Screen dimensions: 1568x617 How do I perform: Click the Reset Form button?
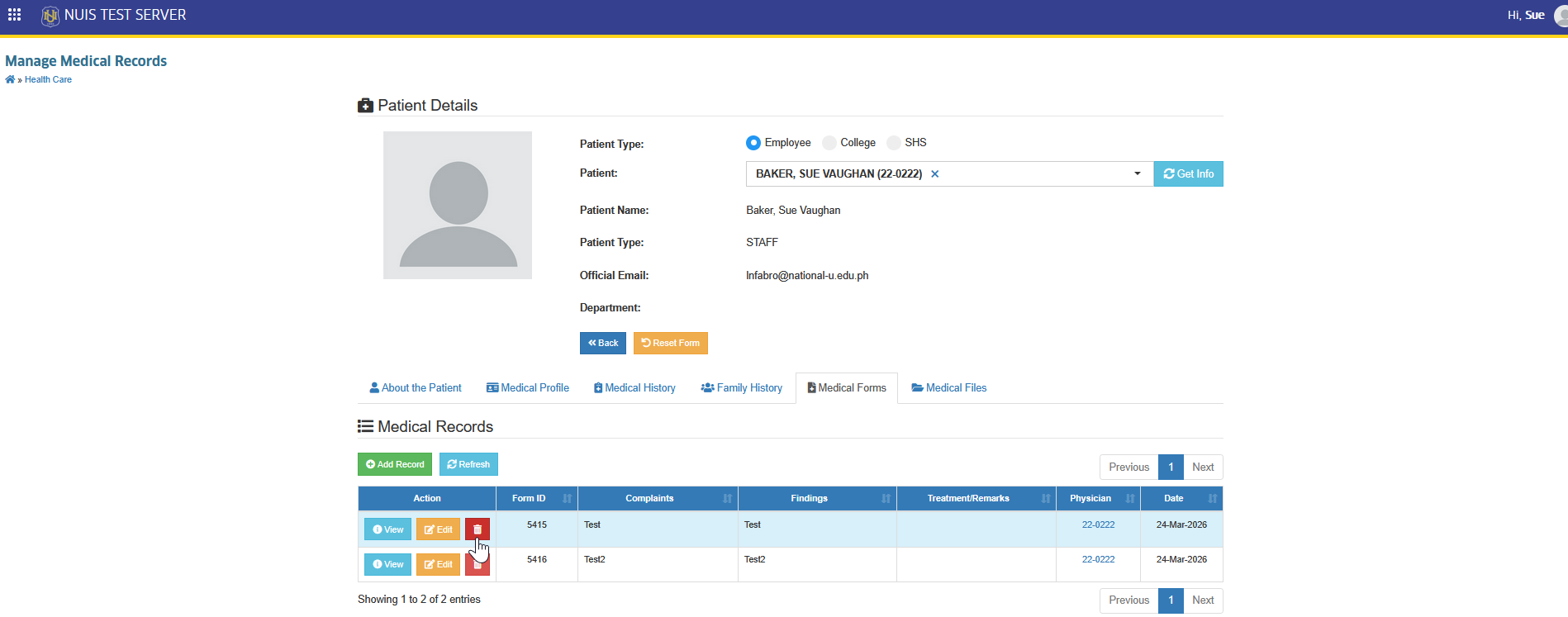click(671, 343)
